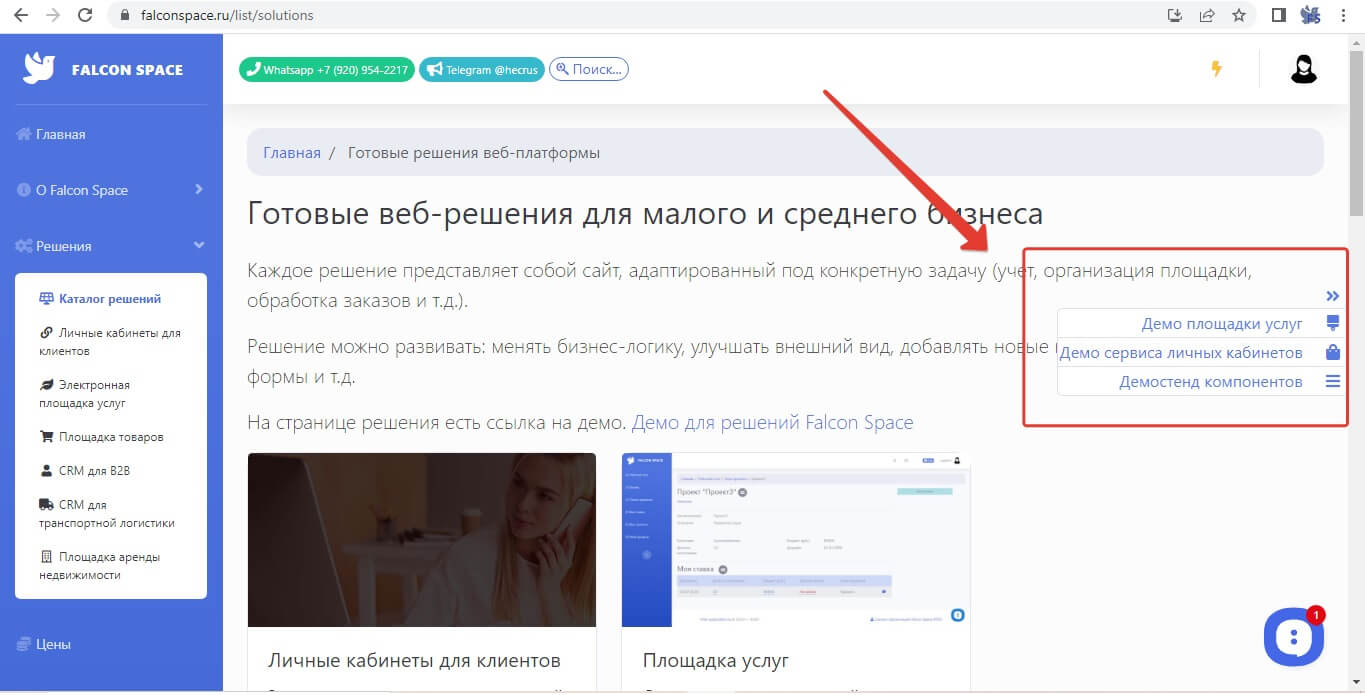Viewport: 1365px width, 695px height.
Task: Open the user profile avatar icon
Action: (x=1303, y=69)
